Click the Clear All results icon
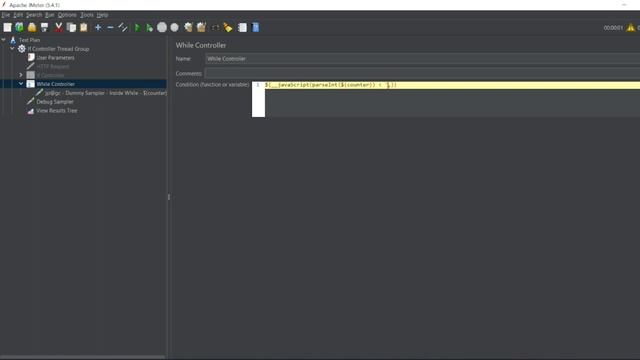640x360 pixels. click(x=201, y=27)
